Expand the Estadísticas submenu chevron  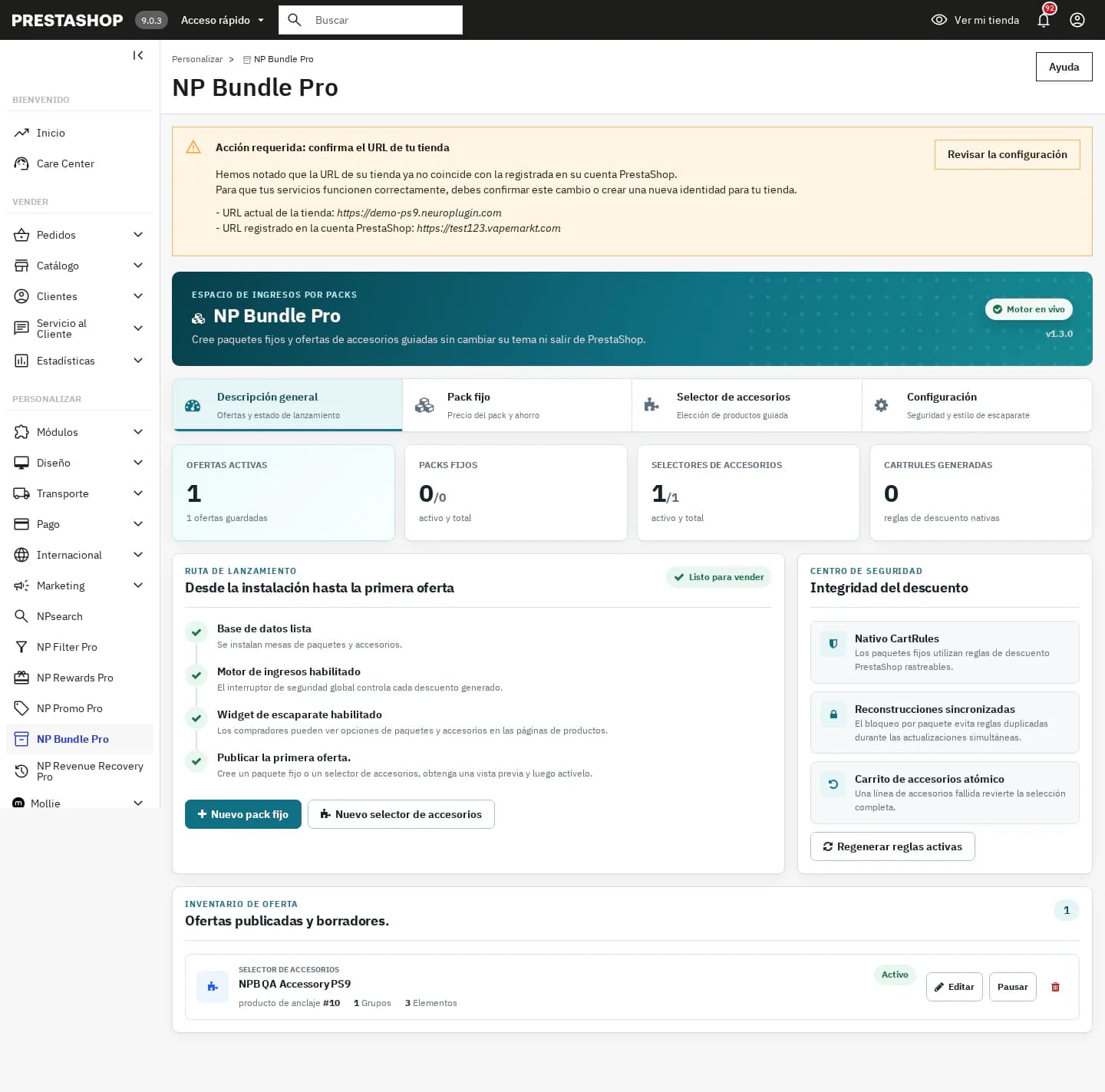[x=138, y=361]
